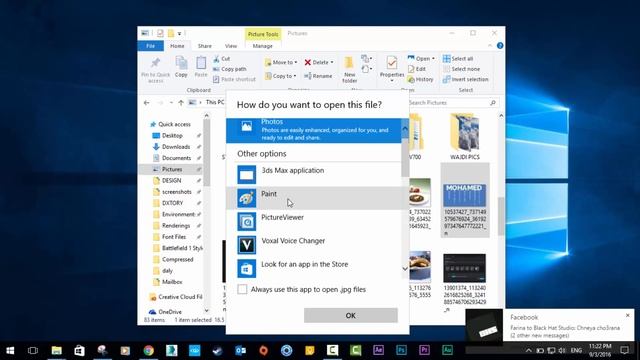Choose Voxal Voice Changer app

(314, 245)
